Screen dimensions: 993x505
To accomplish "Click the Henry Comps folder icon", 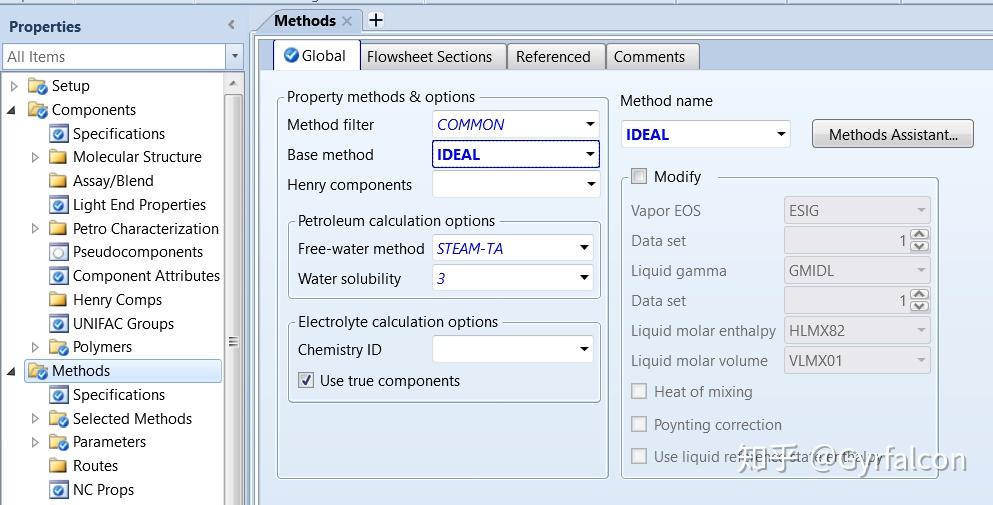I will [59, 300].
